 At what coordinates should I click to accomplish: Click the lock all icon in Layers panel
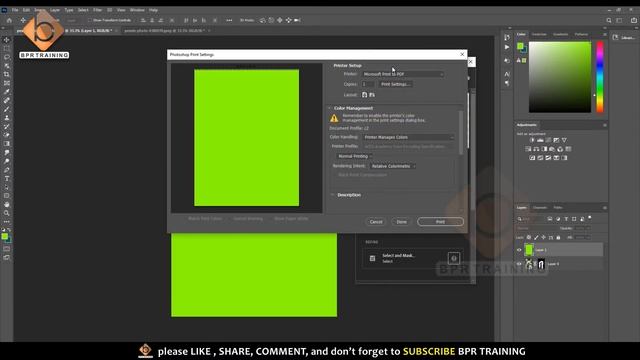558,237
